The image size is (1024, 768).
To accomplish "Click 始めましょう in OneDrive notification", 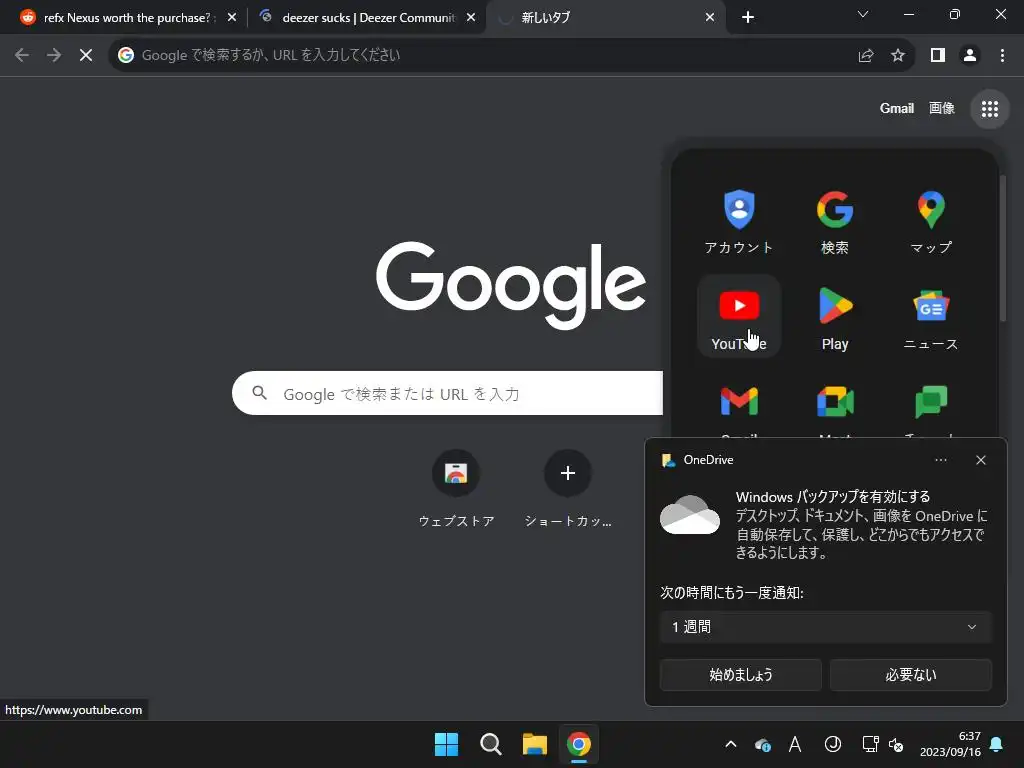I will click(x=741, y=675).
